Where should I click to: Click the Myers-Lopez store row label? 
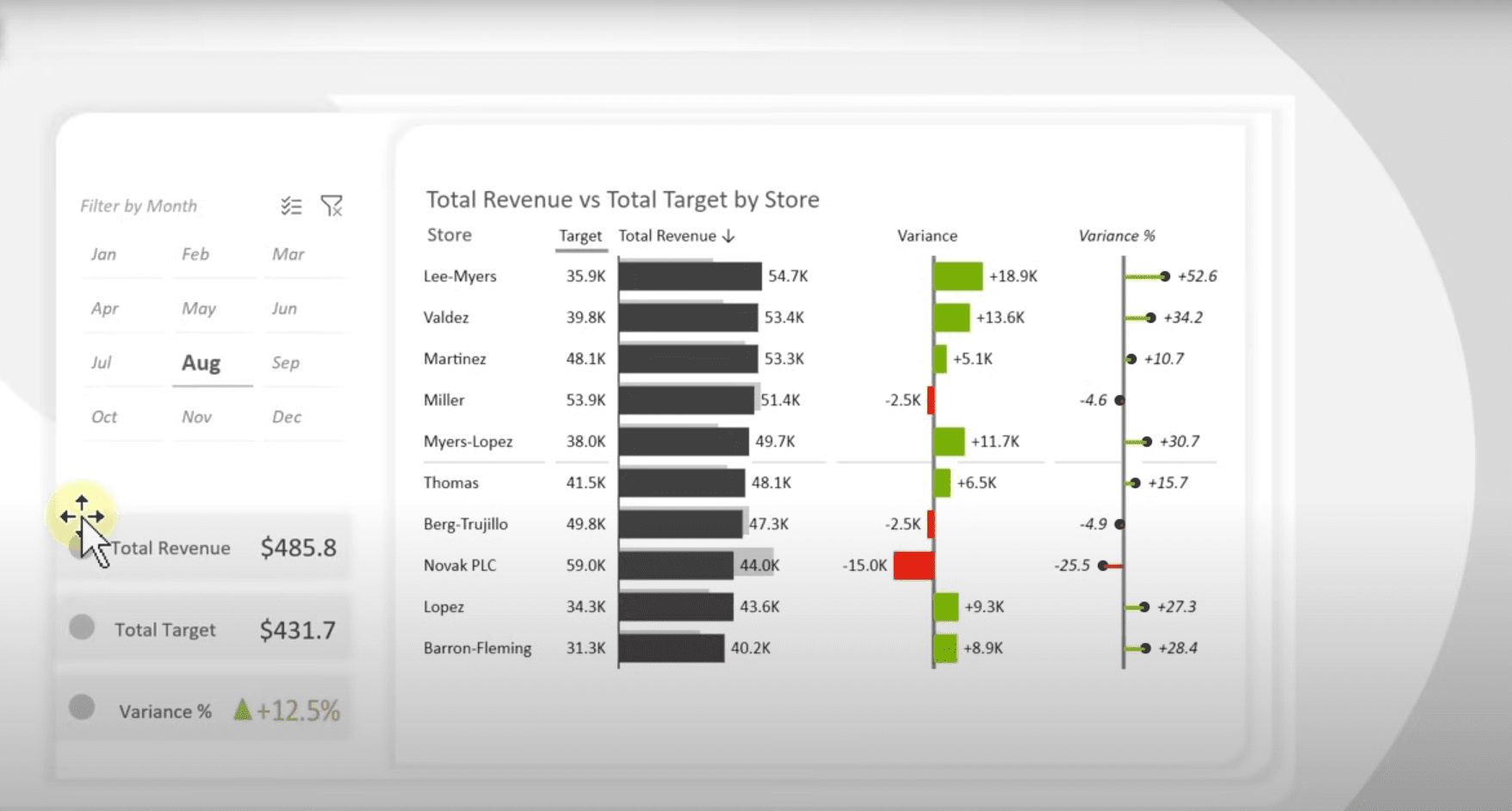(x=468, y=442)
